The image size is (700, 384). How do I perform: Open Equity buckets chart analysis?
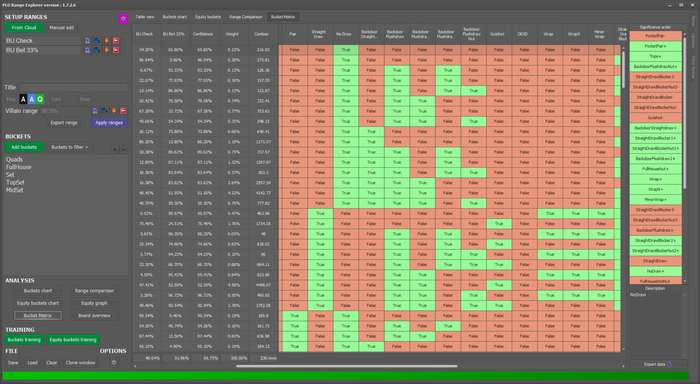(38, 303)
